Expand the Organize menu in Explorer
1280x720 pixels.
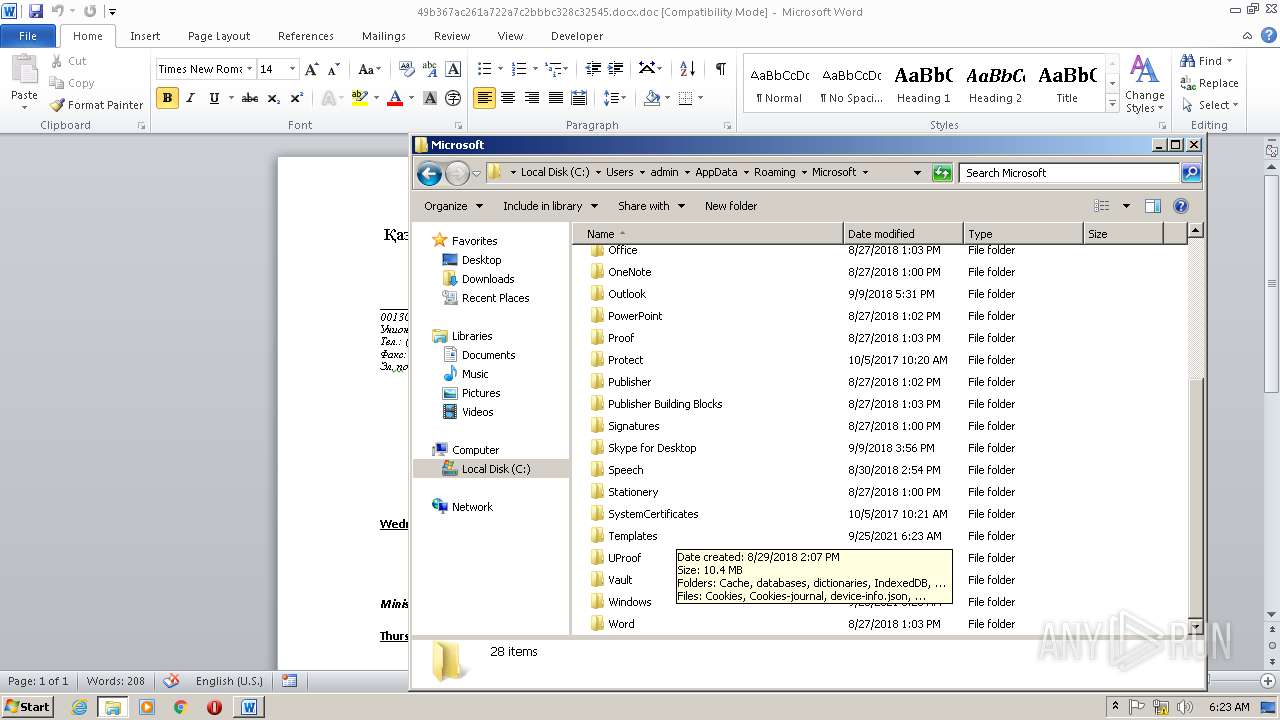453,206
